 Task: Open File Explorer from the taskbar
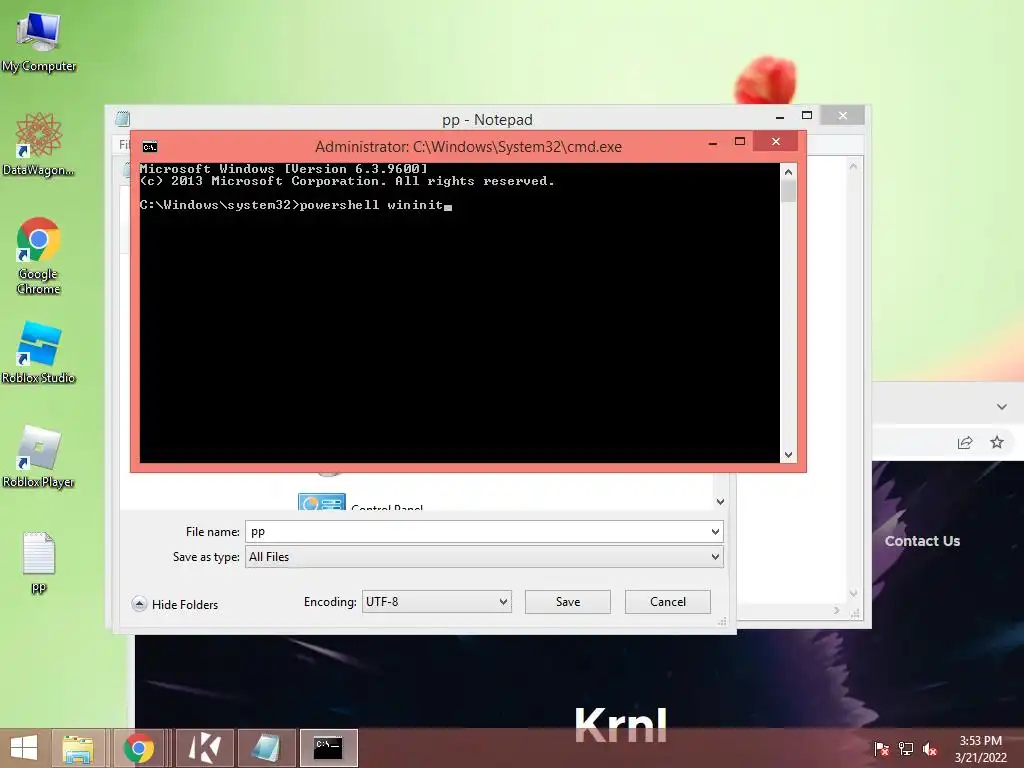(x=78, y=748)
